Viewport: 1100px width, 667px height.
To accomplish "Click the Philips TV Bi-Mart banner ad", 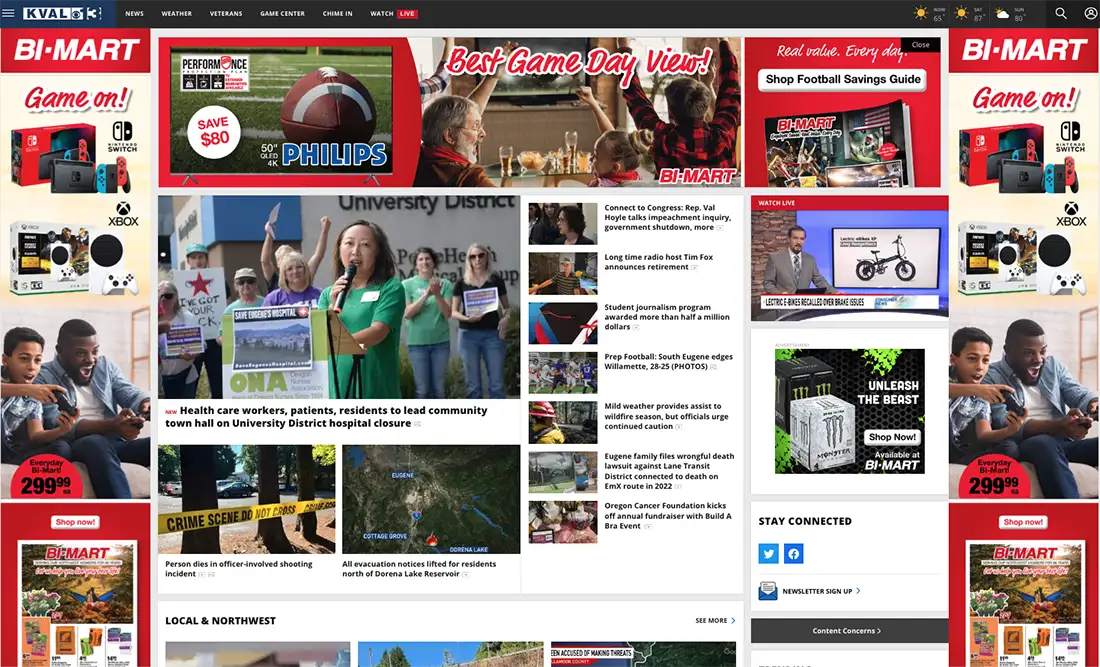I will tap(449, 112).
